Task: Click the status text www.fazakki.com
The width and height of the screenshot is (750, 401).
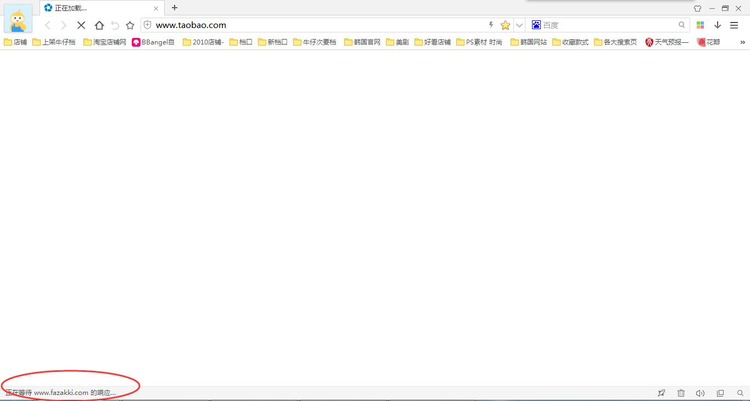Action: click(x=61, y=393)
